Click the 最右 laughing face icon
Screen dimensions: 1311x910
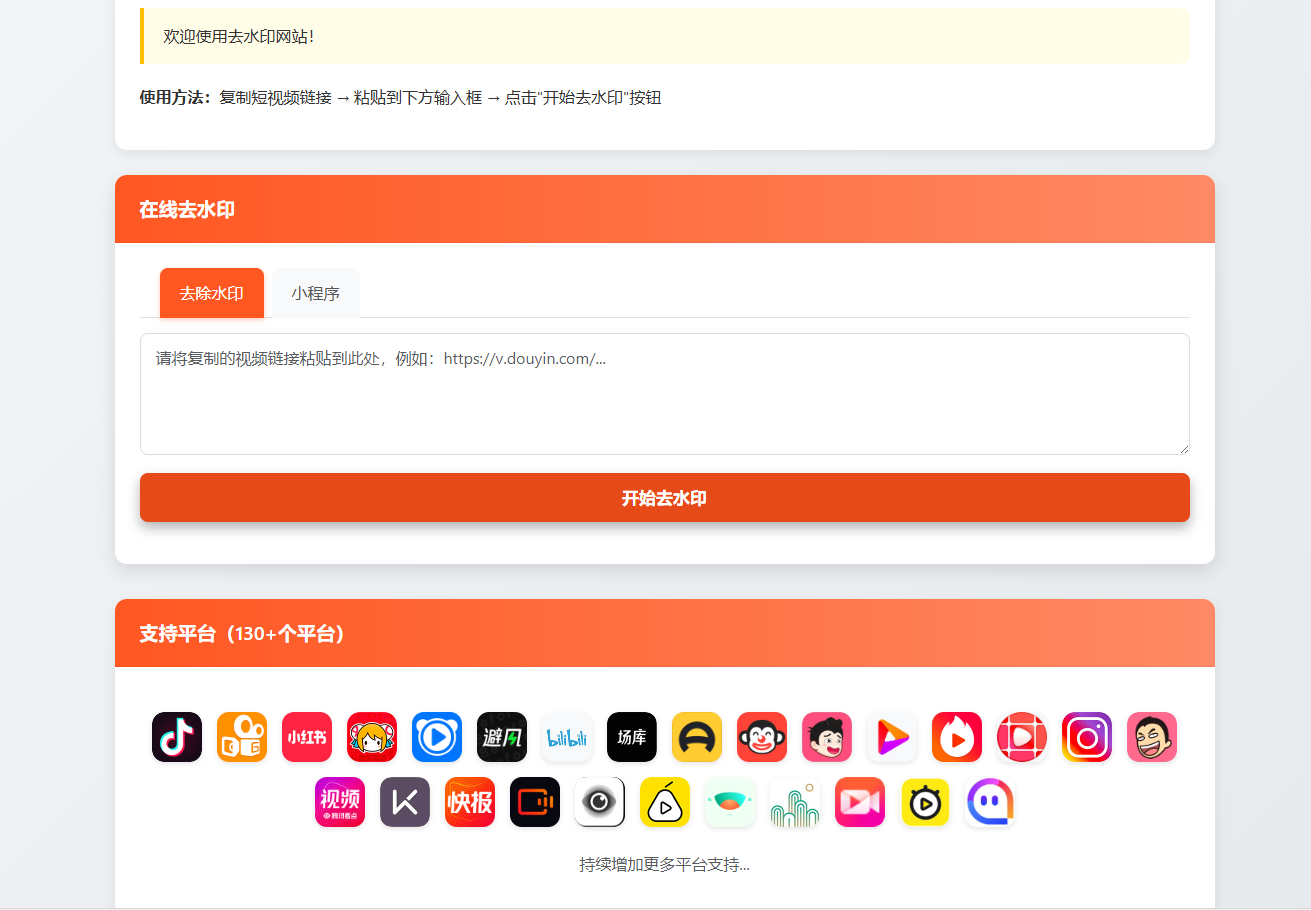click(1152, 737)
